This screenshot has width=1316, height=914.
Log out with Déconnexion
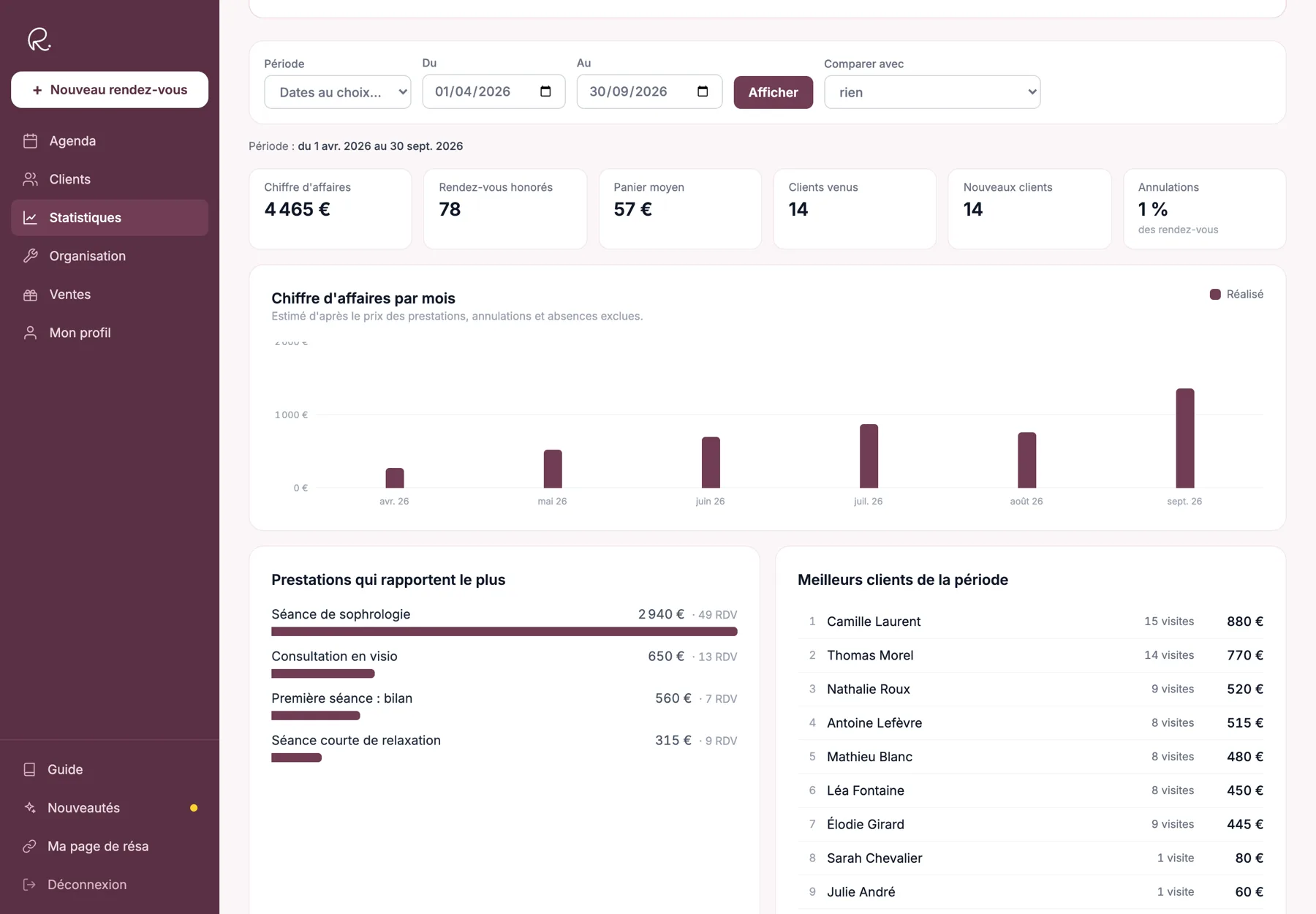(110, 885)
